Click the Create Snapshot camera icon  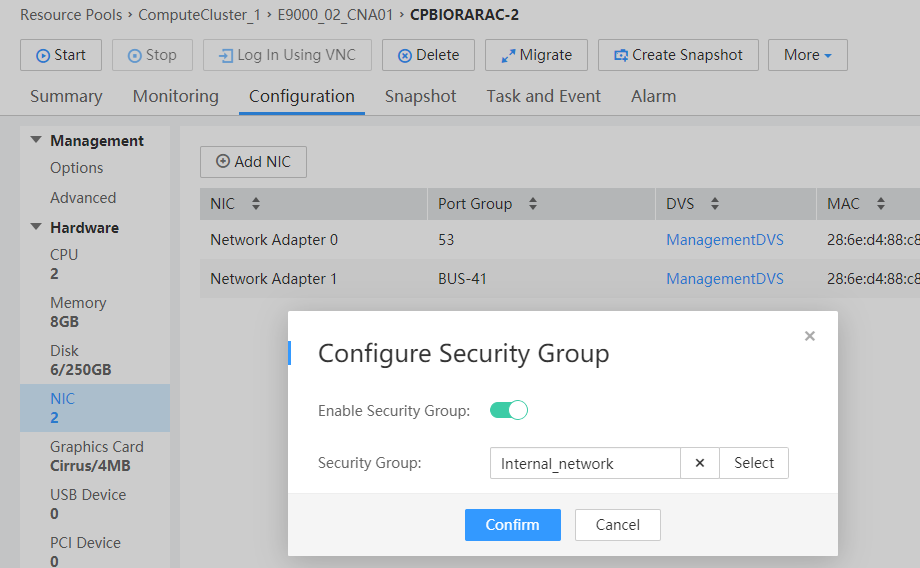click(621, 56)
